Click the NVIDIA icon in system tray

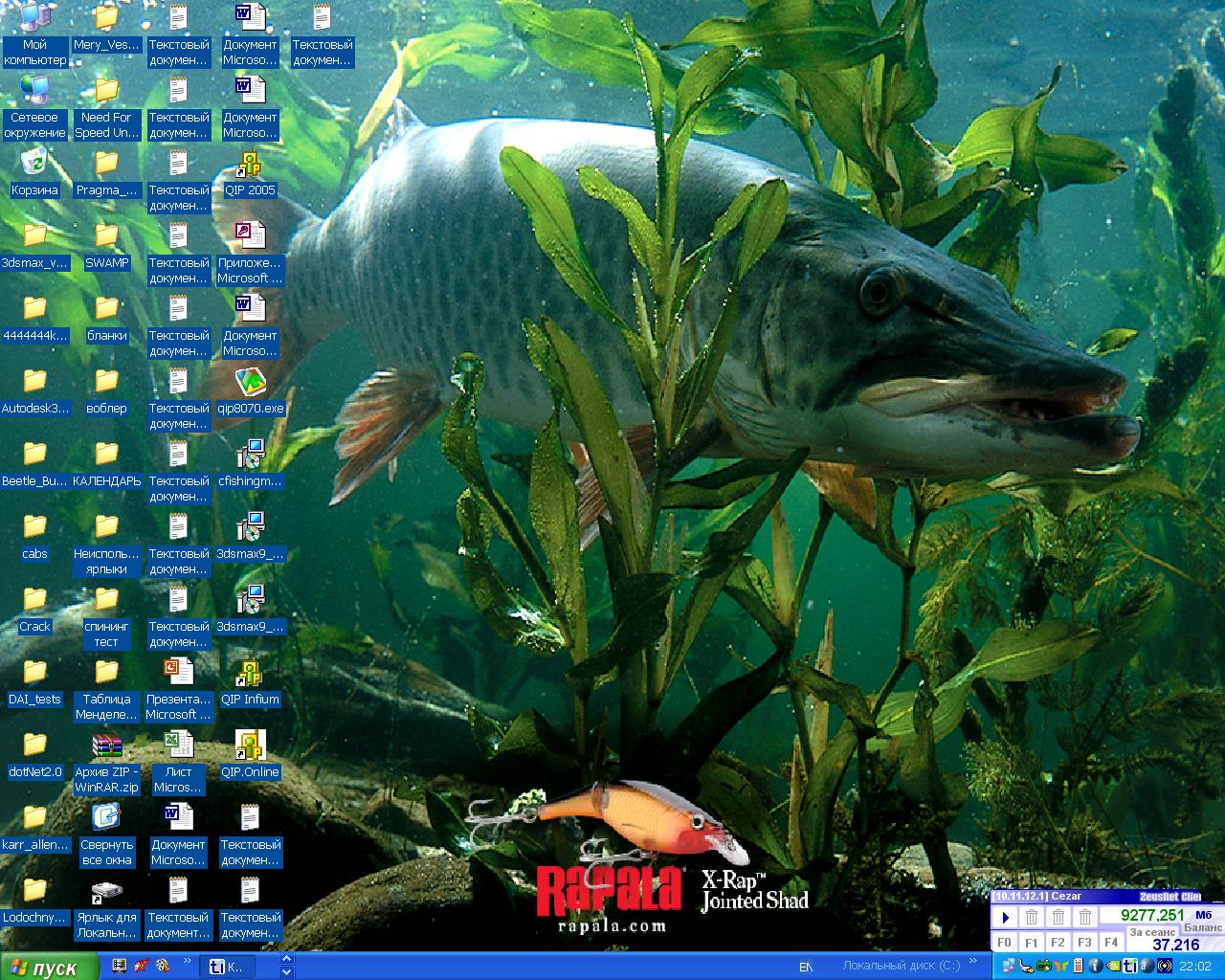[x=1114, y=967]
